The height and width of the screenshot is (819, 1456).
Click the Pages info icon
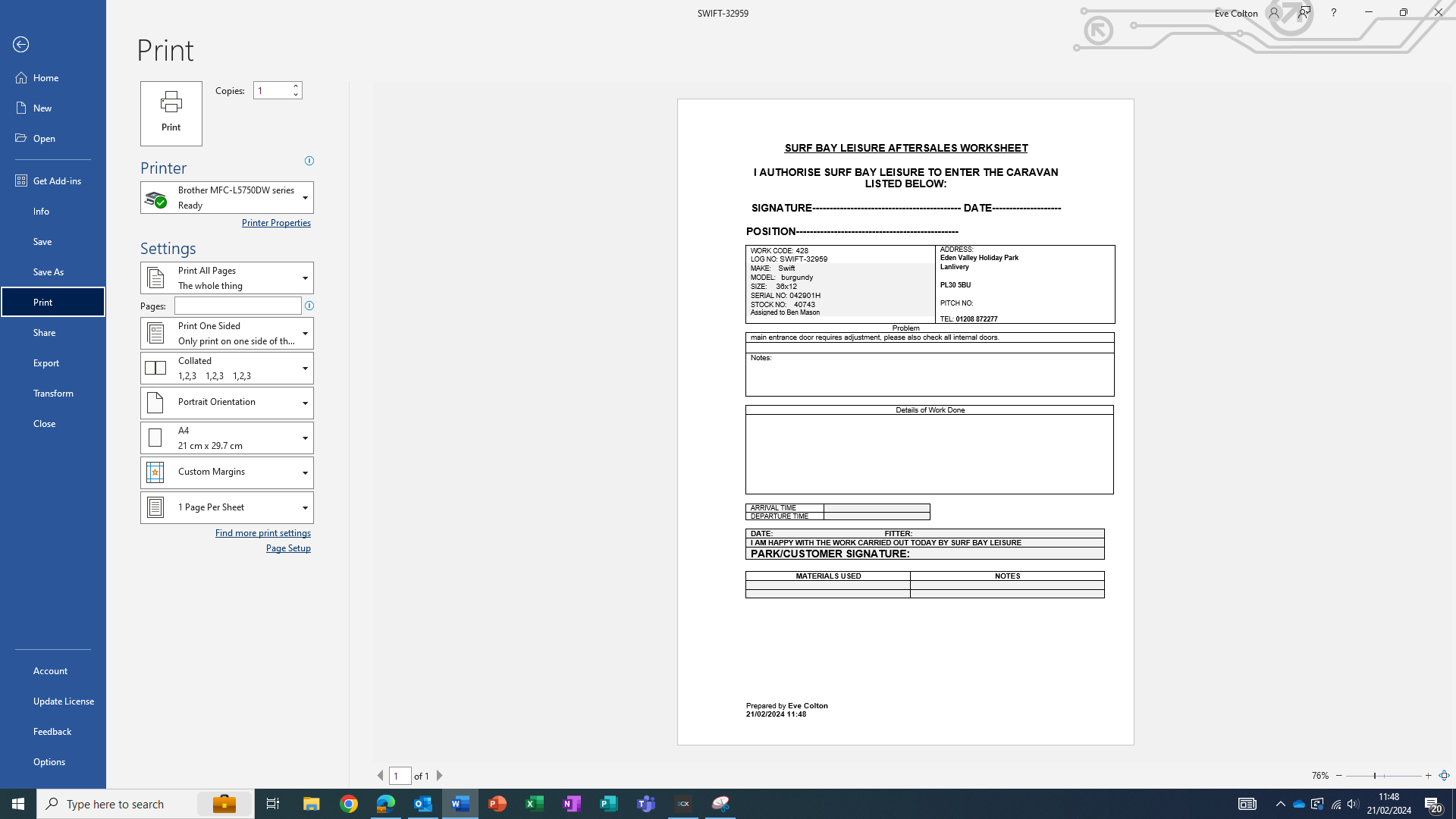[x=309, y=306]
